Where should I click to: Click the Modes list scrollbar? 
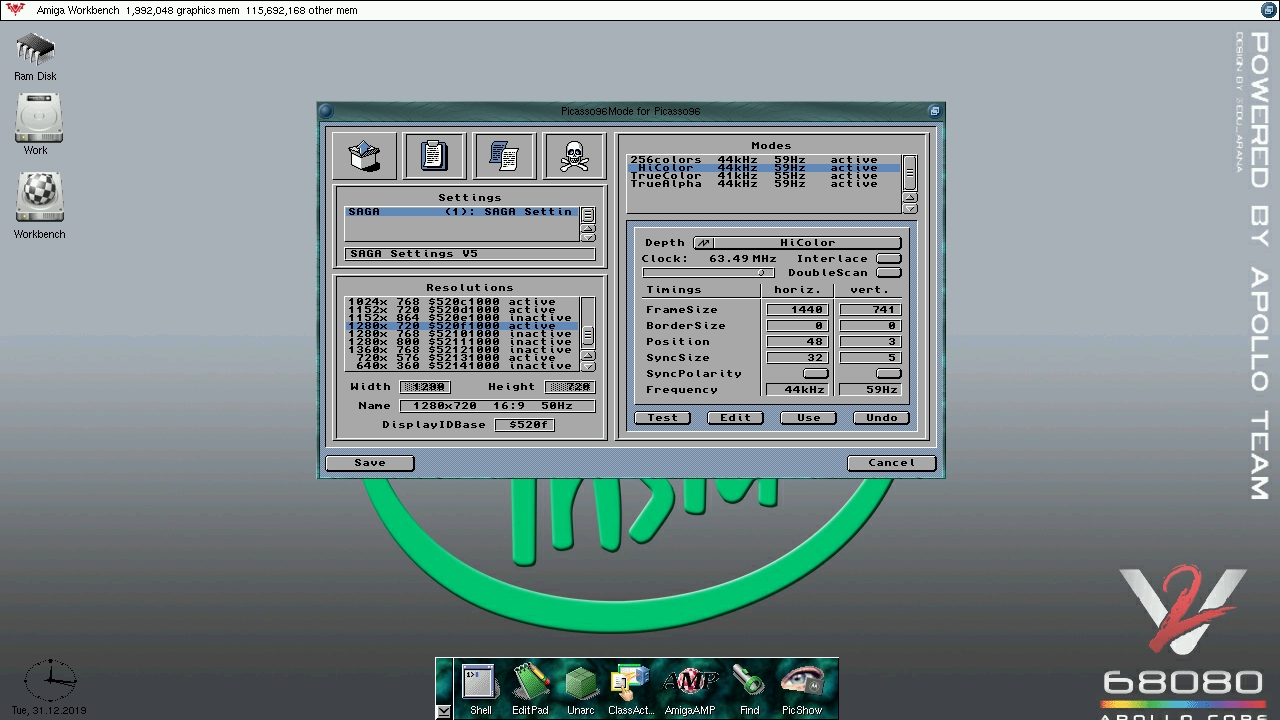pyautogui.click(x=909, y=173)
